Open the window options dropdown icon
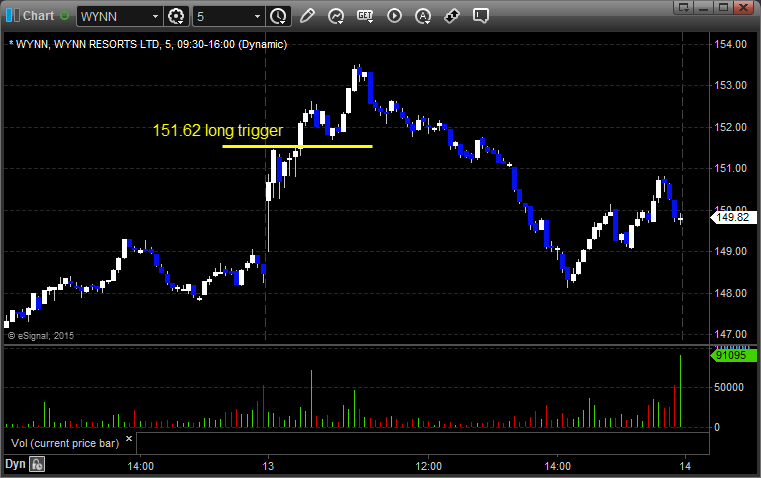Screen dimensions: 761x478 pos(684,7)
